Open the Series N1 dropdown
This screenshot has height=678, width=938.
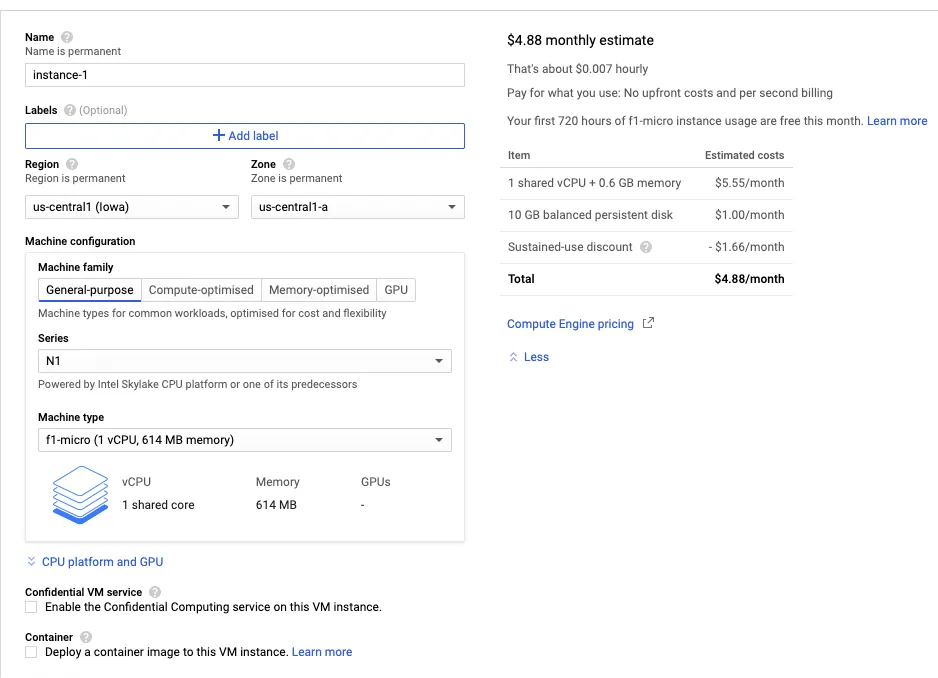pyautogui.click(x=244, y=361)
